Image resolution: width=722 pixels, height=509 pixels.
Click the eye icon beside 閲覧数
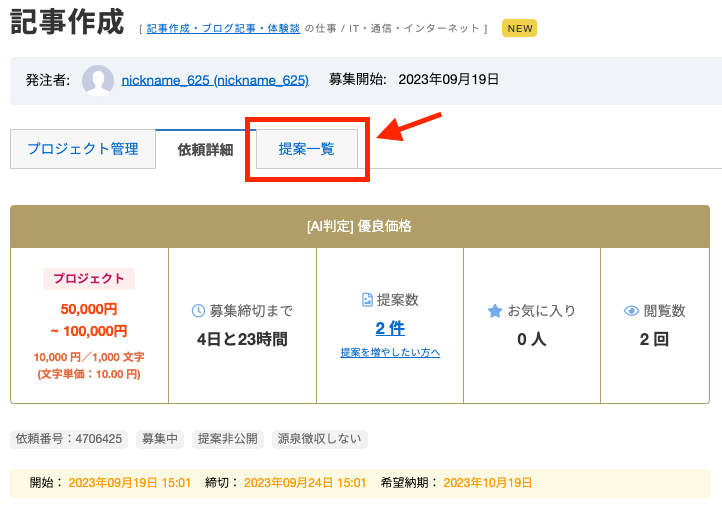pyautogui.click(x=631, y=311)
